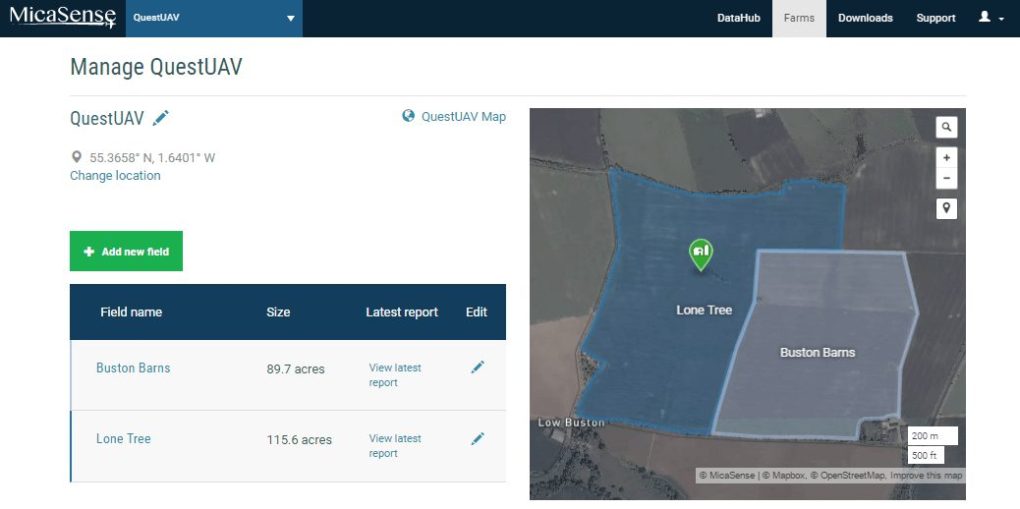Click the 200 m map scale label
This screenshot has height=509, width=1020.
point(932,435)
